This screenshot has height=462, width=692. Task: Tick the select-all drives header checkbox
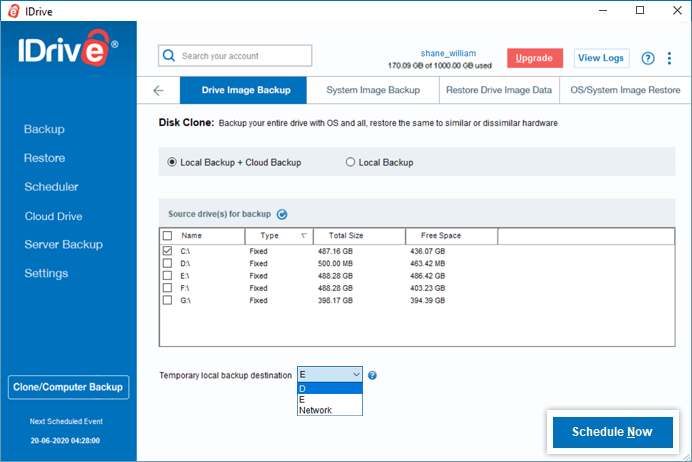tap(167, 235)
